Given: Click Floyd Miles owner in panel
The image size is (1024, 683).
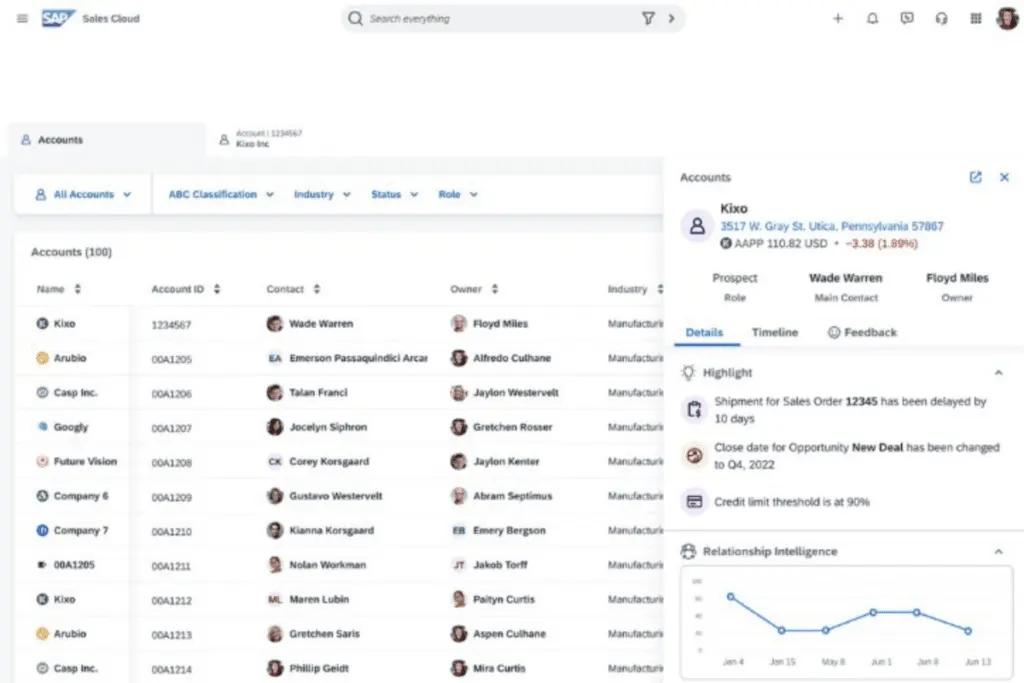Looking at the screenshot, I should point(957,278).
